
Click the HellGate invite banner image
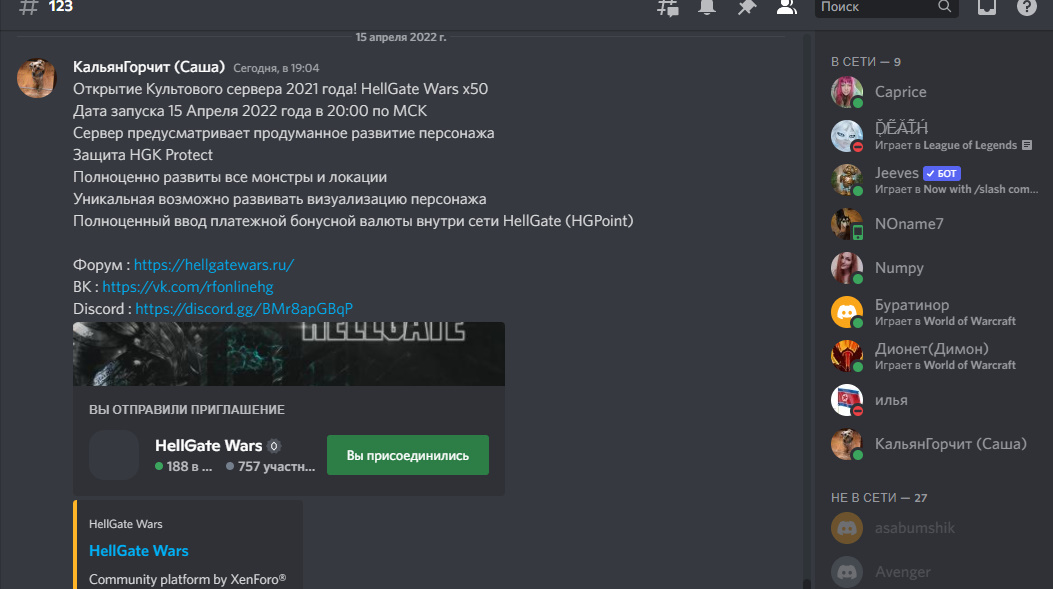coord(289,354)
